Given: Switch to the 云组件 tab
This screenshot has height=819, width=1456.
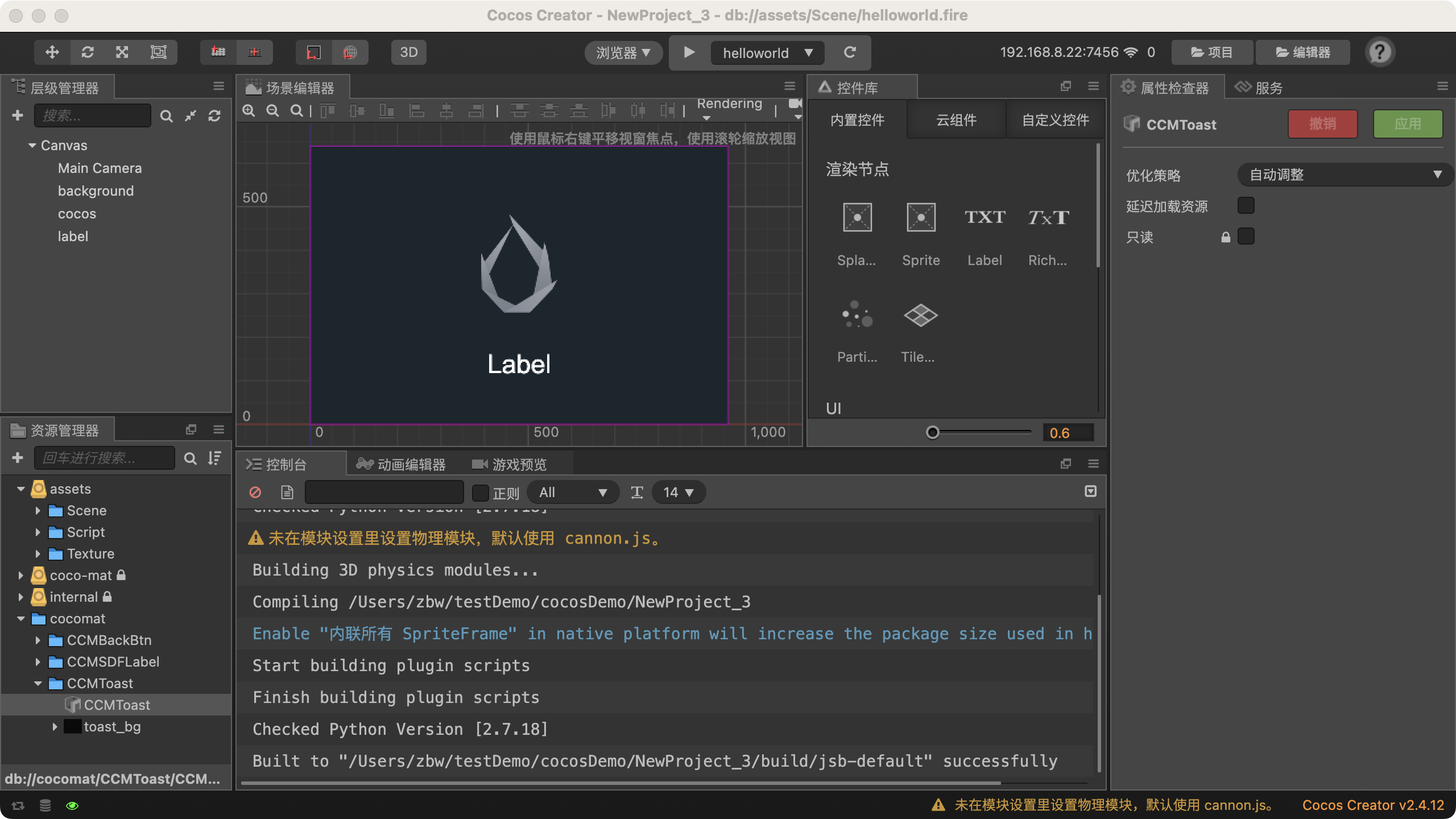Looking at the screenshot, I should pos(956,120).
